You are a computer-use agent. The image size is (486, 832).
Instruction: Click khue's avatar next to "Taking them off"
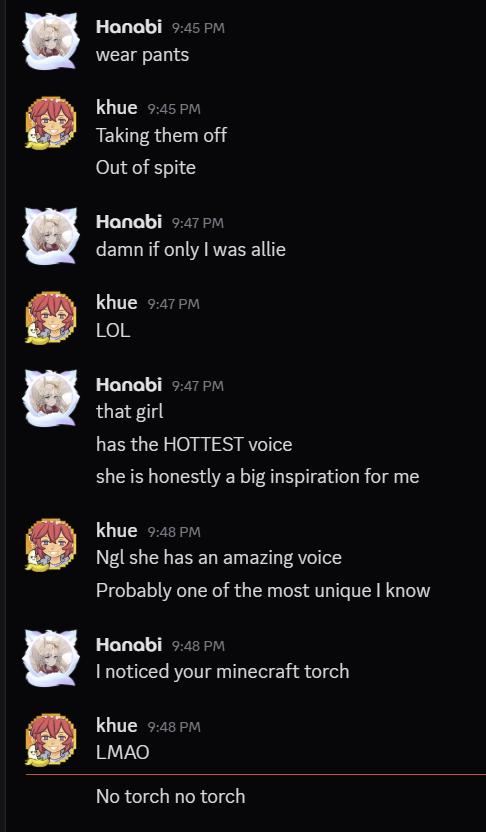point(51,123)
